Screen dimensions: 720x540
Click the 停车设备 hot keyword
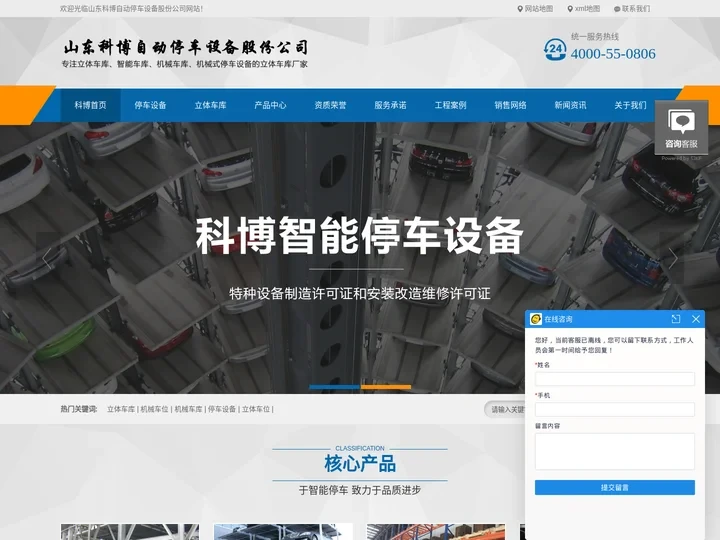[222, 409]
